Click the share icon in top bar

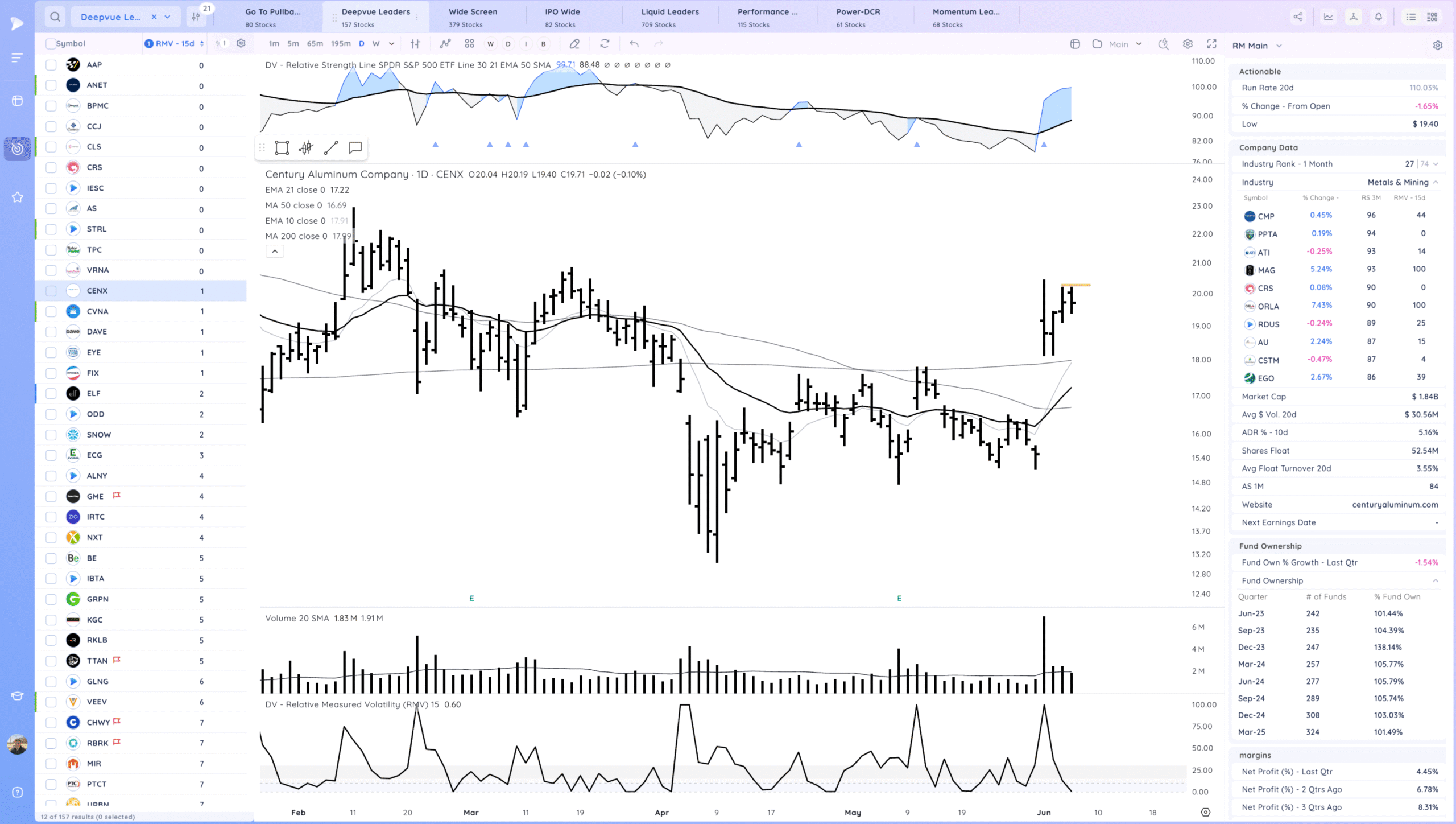(x=1298, y=17)
